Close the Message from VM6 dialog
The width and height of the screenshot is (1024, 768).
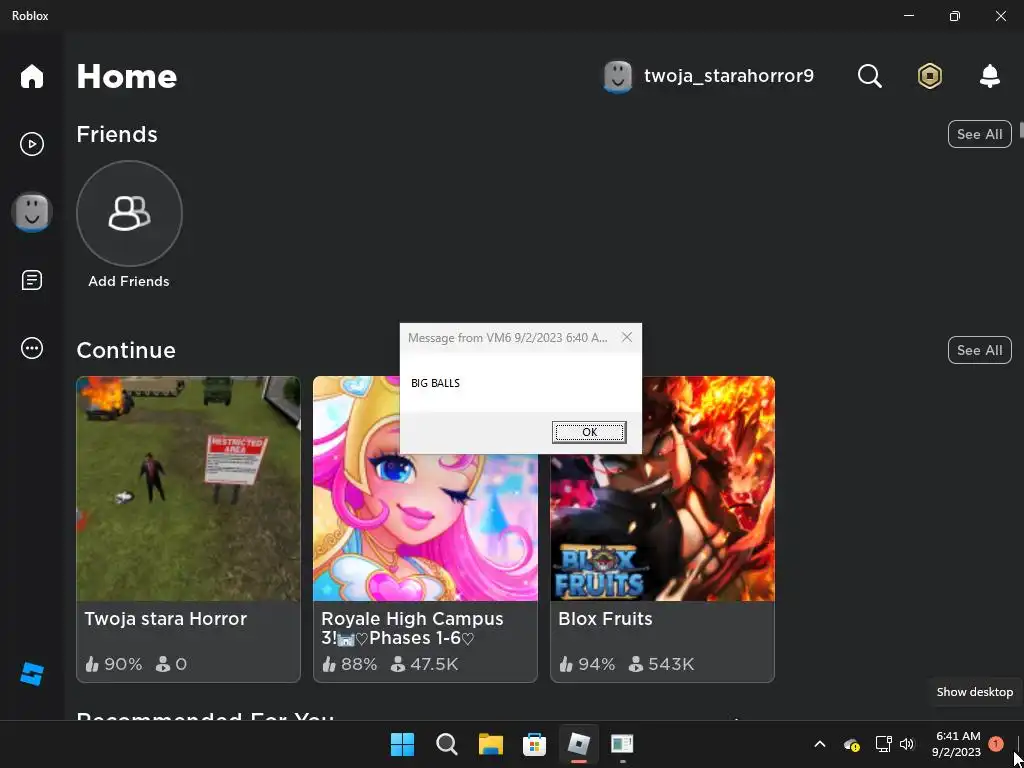(626, 337)
